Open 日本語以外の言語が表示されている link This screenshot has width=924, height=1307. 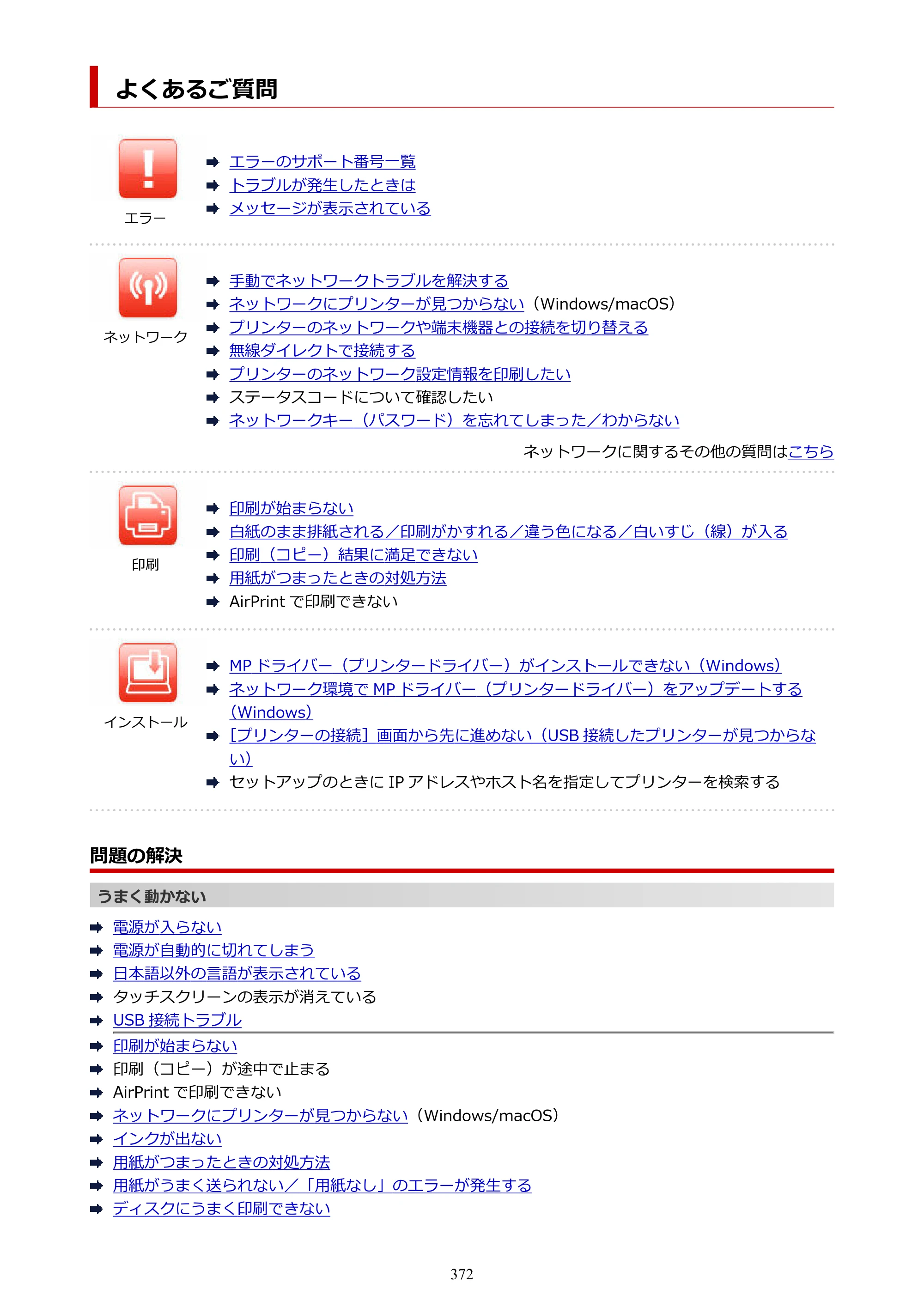pos(237,974)
